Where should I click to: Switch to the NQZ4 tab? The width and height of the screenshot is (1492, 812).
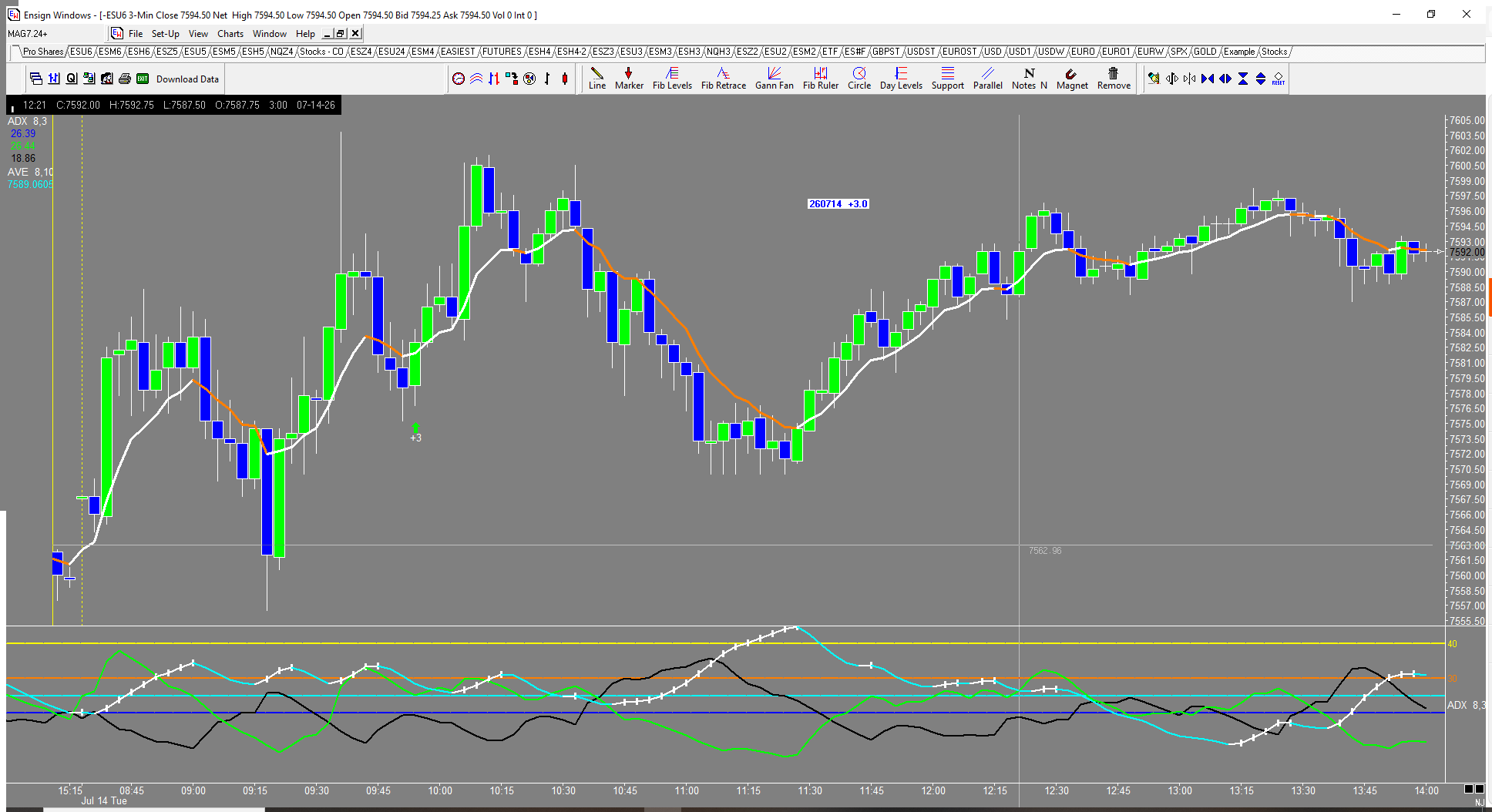point(281,52)
